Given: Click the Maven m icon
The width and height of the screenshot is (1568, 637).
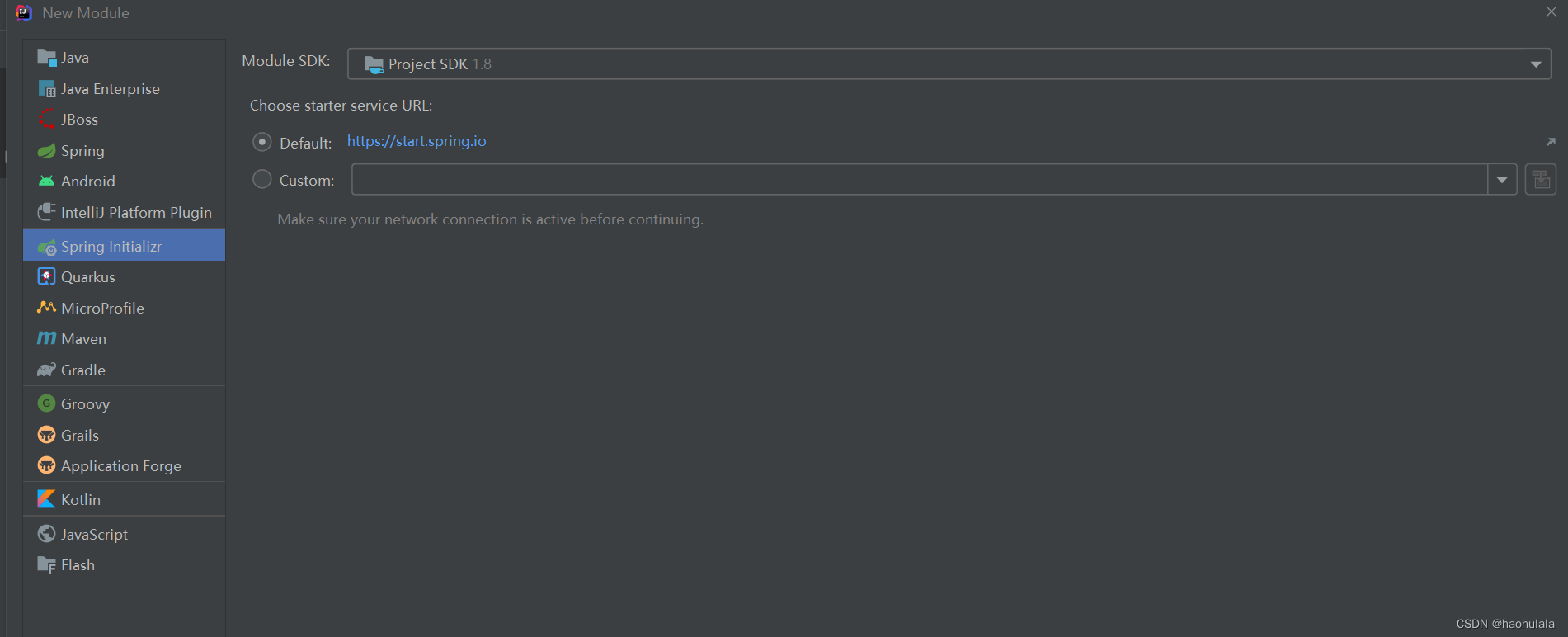Looking at the screenshot, I should click(x=47, y=338).
